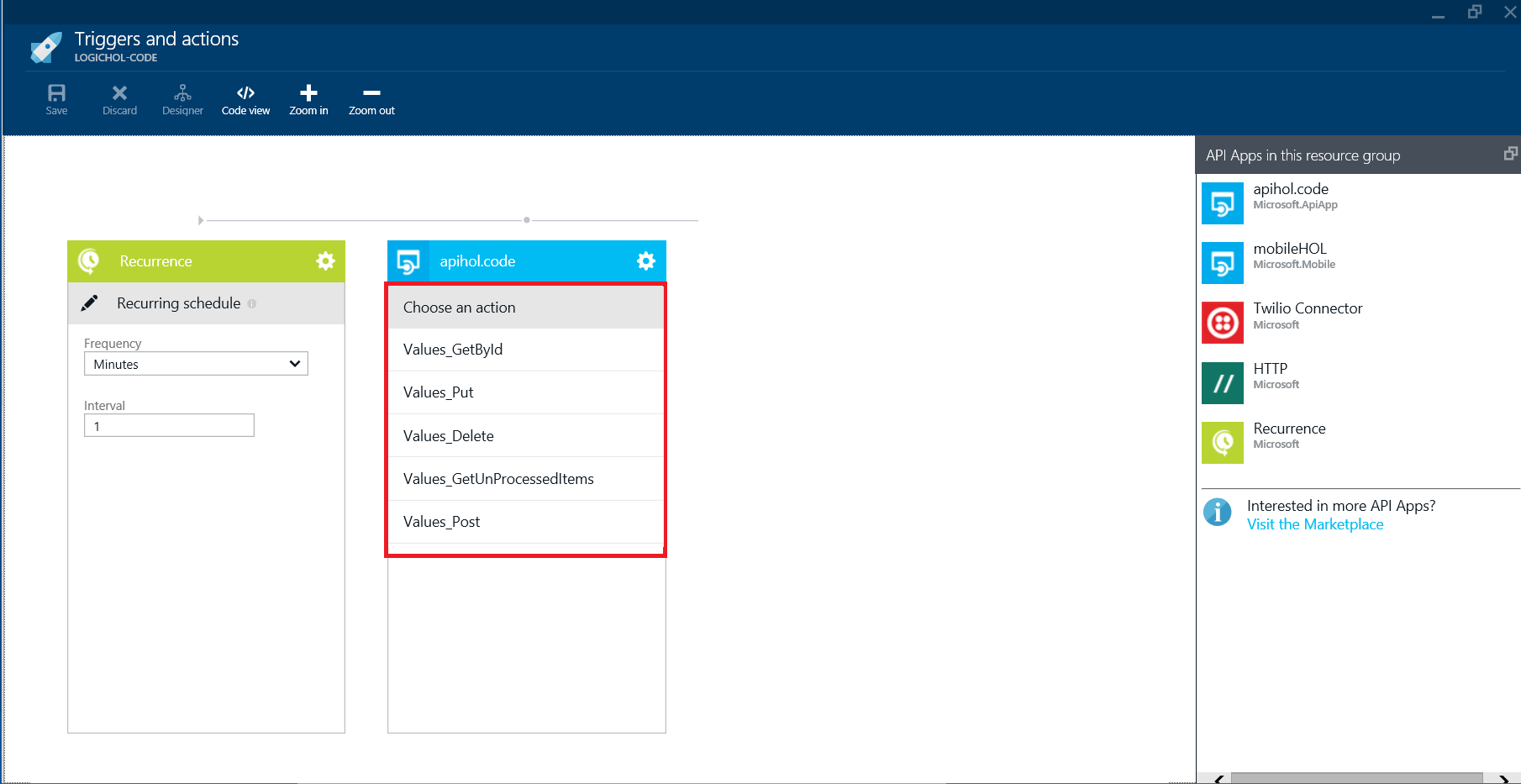
Task: Open apihol.code card settings gear
Action: click(645, 261)
